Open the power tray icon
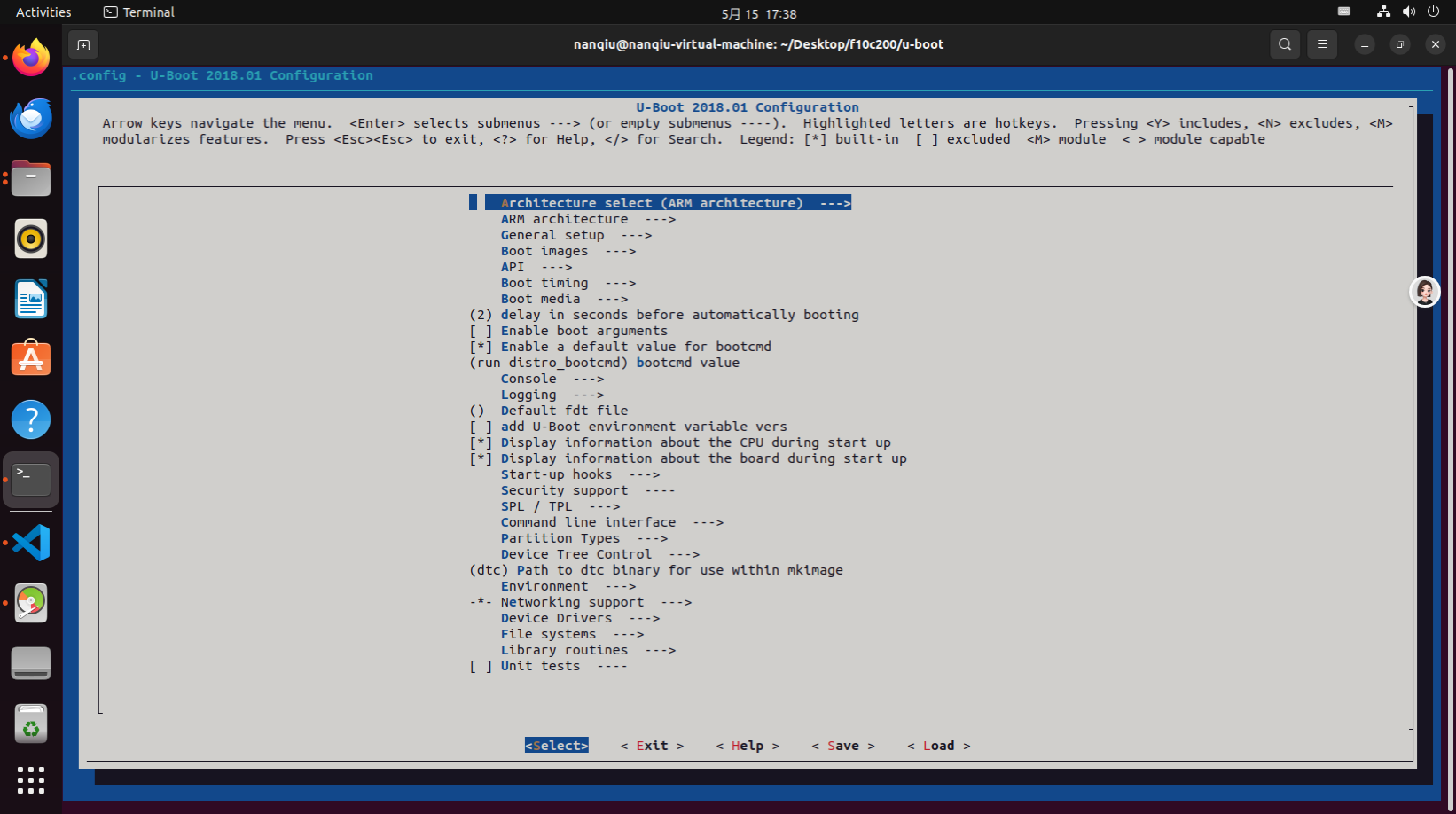1456x814 pixels. pos(1433,12)
